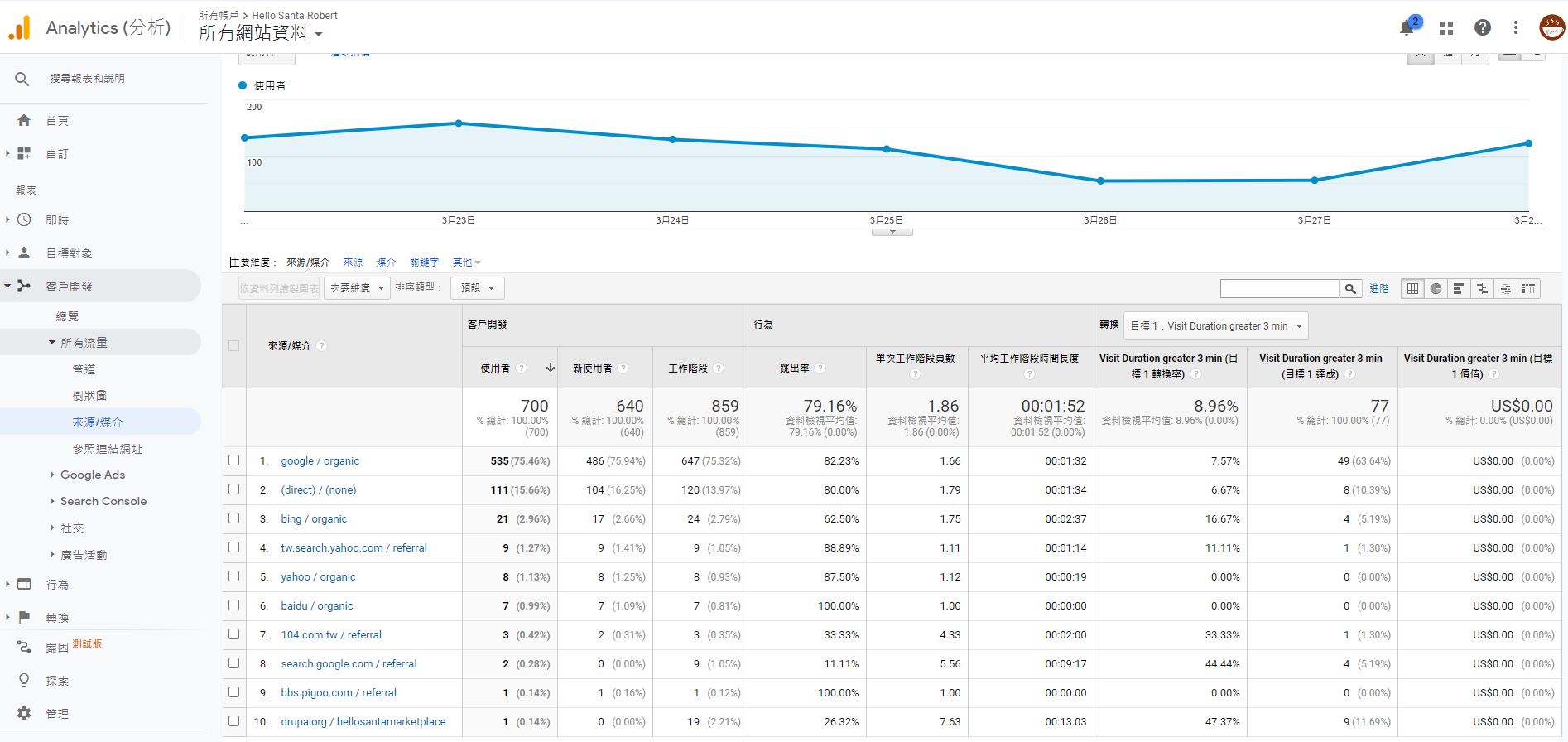Check the google / organic row
The image size is (1568, 742).
point(234,460)
